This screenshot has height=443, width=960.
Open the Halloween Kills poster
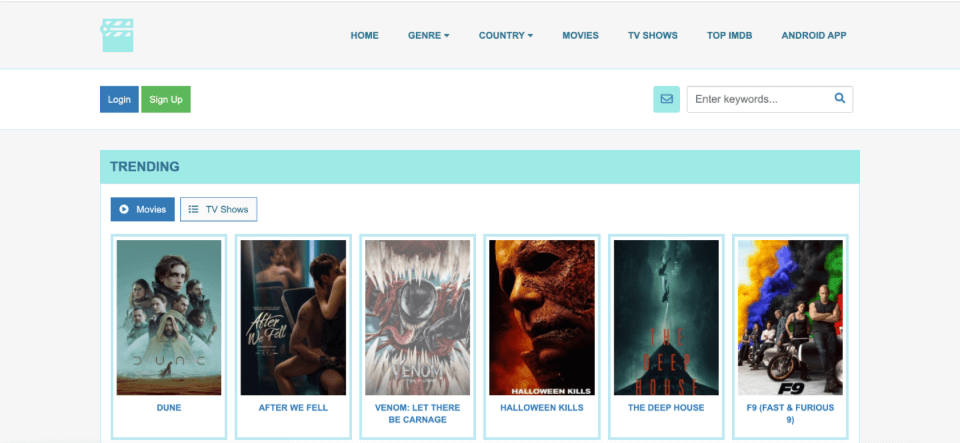tap(542, 318)
